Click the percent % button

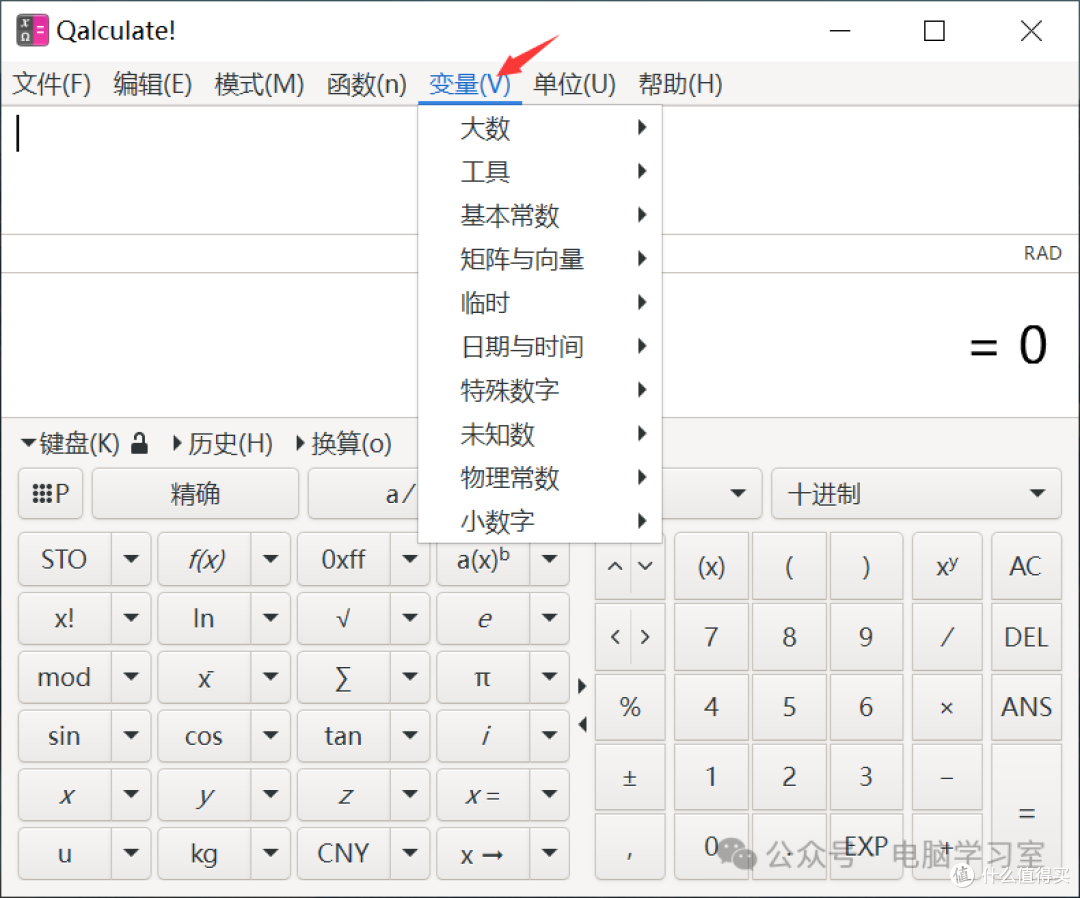pos(630,707)
